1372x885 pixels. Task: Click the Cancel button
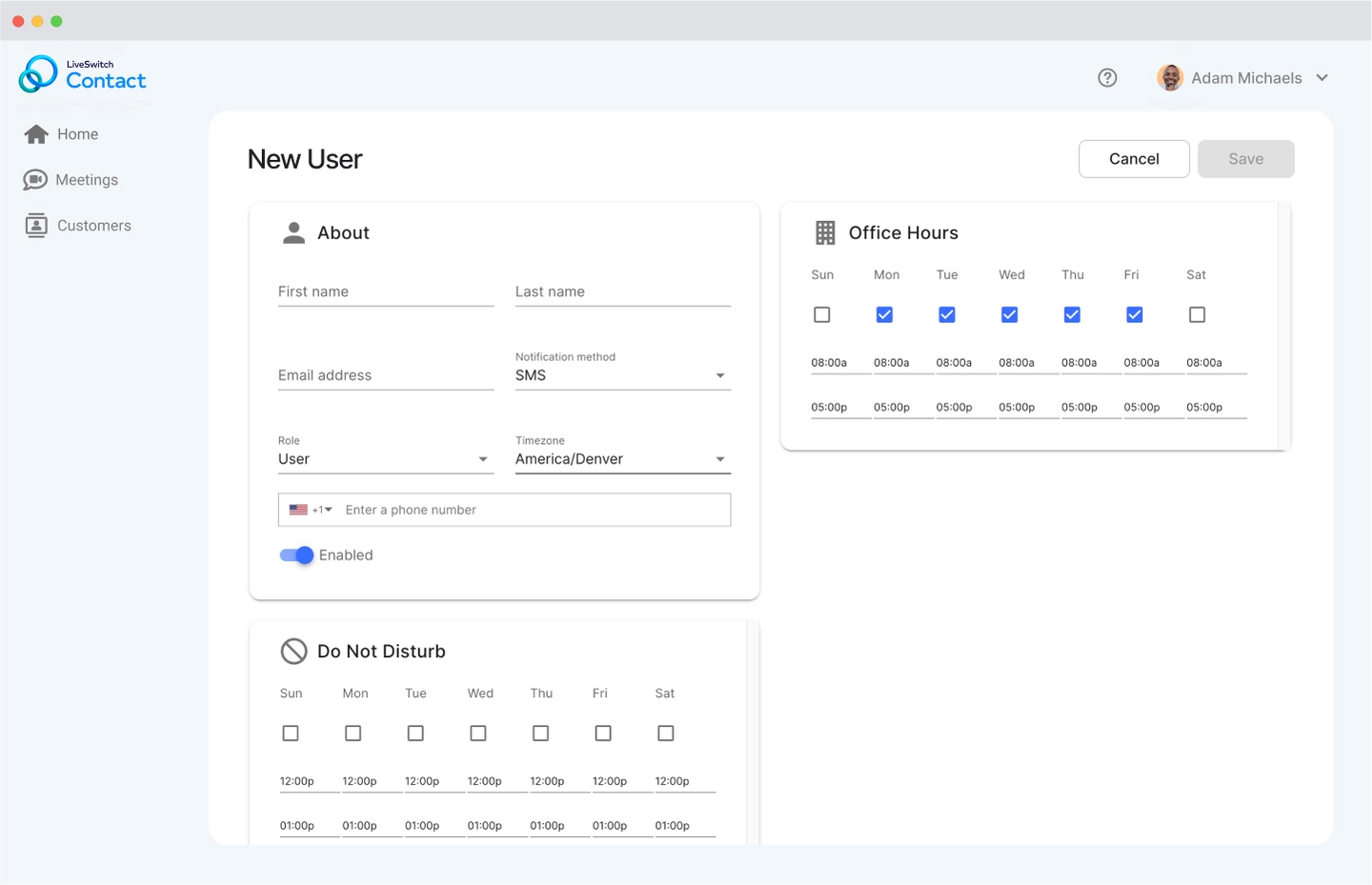(1134, 159)
